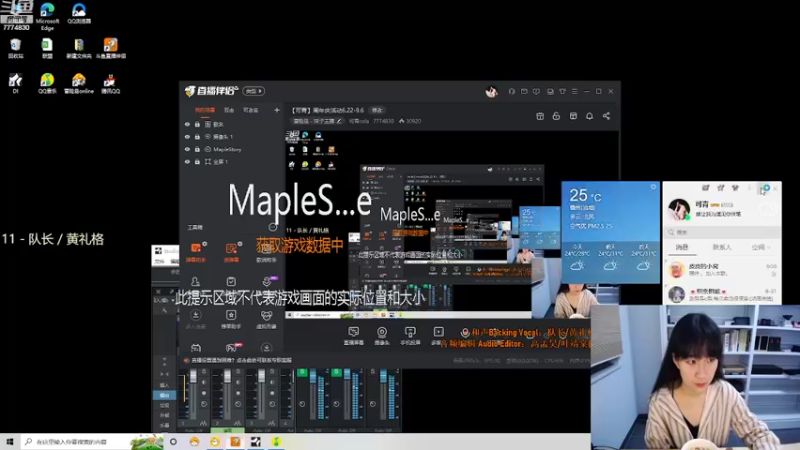Screen dimensions: 800x450
Task: Open the 回收站 recycle bin
Action: (15, 48)
